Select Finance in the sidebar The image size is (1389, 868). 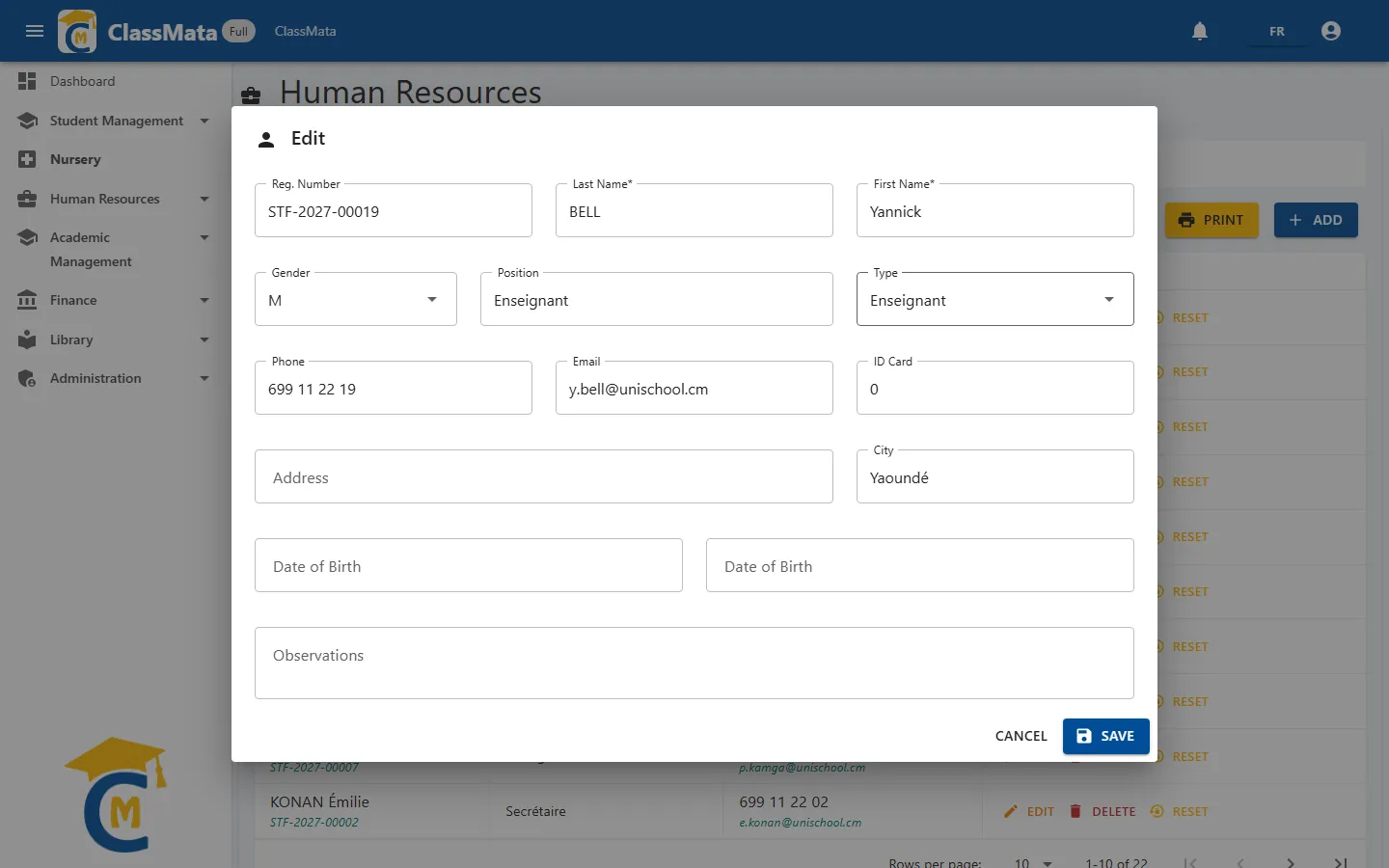click(x=117, y=300)
